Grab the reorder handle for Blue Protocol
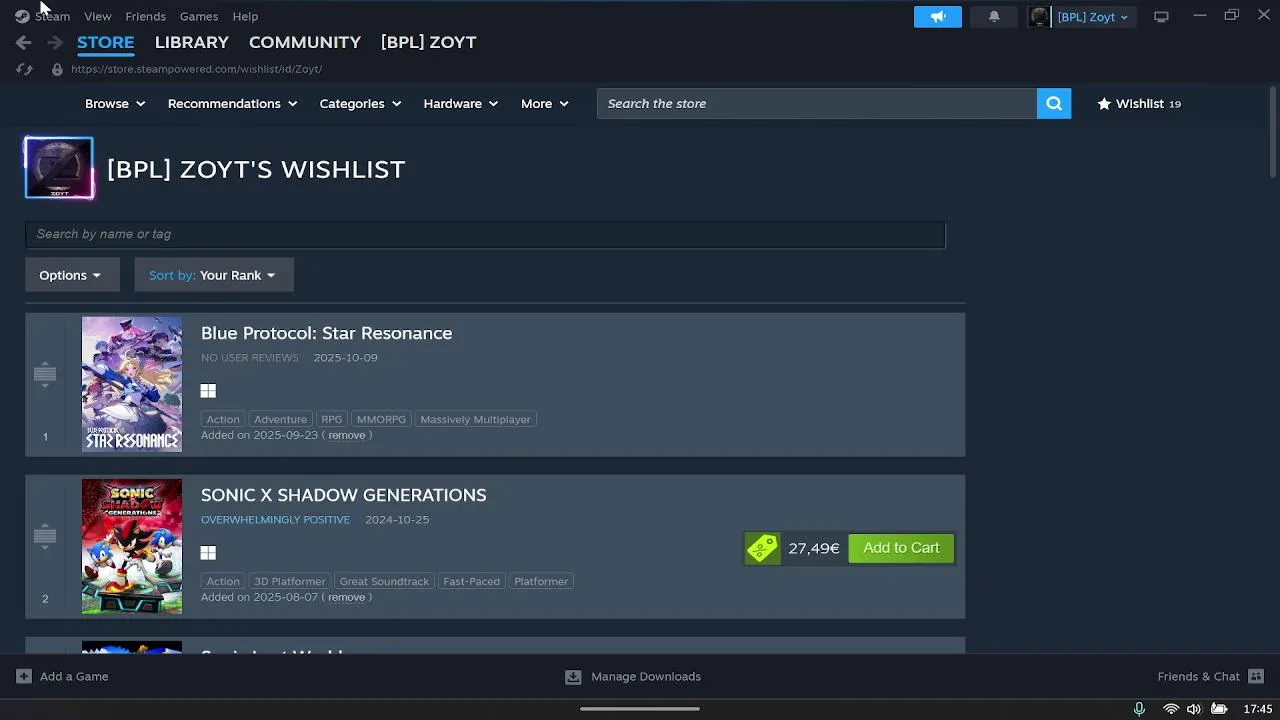The height and width of the screenshot is (720, 1280). click(45, 374)
